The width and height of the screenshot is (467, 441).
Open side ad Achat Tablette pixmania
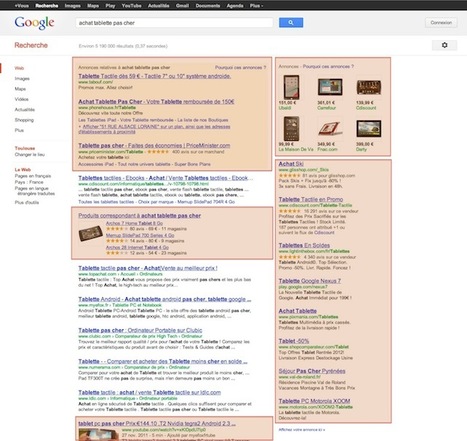click(x=298, y=311)
